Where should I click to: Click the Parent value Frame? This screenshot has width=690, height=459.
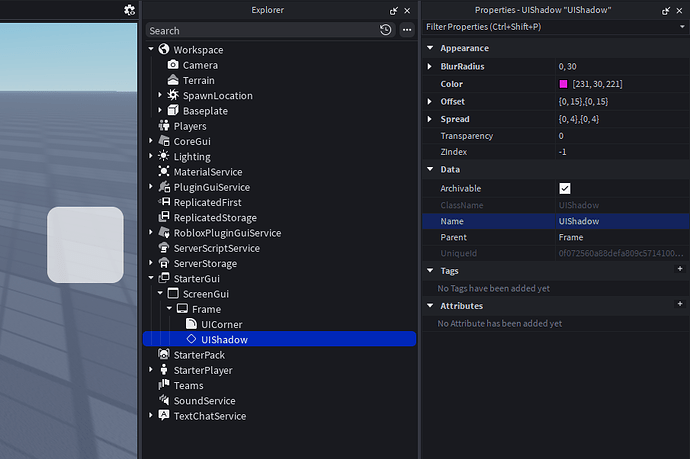(622, 237)
